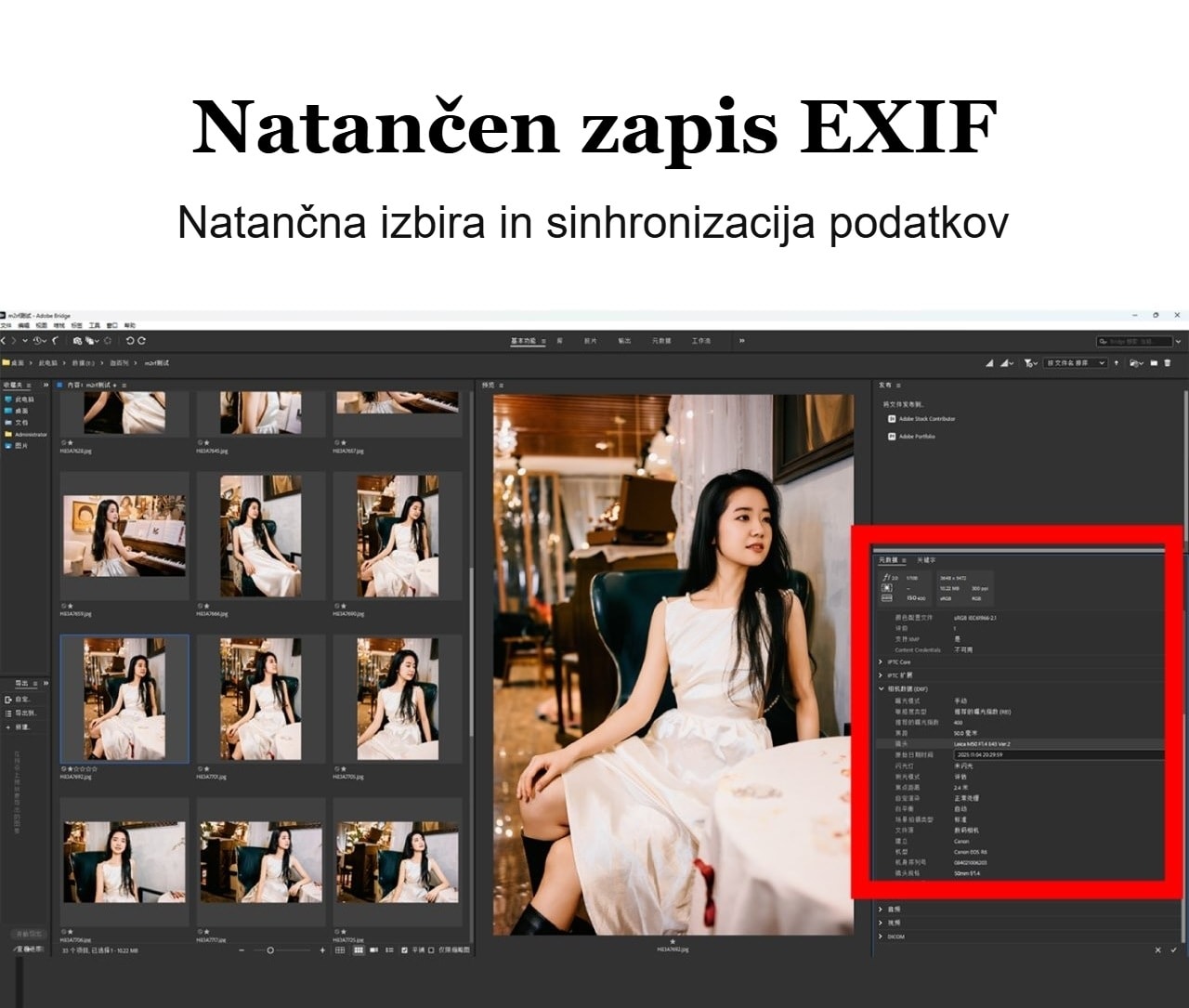Rotate 90 degrees counterclockwise
This screenshot has width=1189, height=1008.
coord(130,341)
